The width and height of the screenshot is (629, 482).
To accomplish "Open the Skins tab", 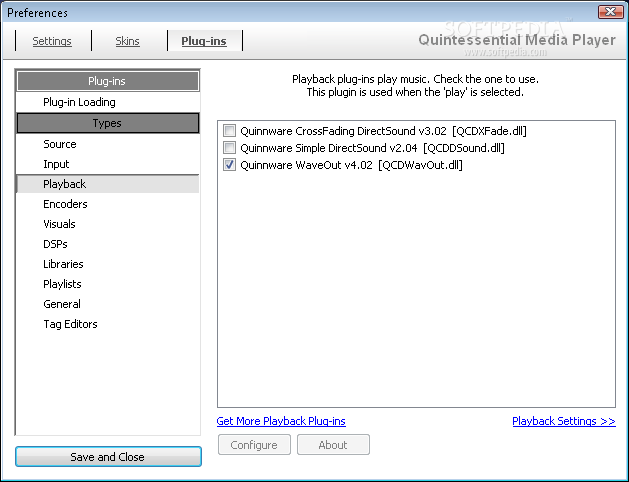I will [x=127, y=41].
